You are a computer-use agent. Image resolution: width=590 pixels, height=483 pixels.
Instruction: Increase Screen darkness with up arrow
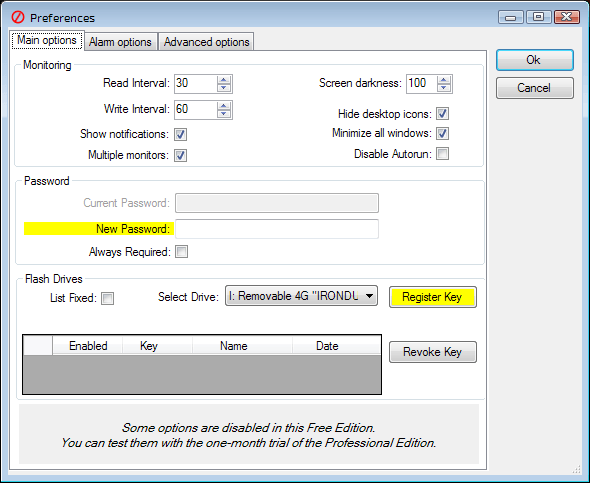click(444, 79)
